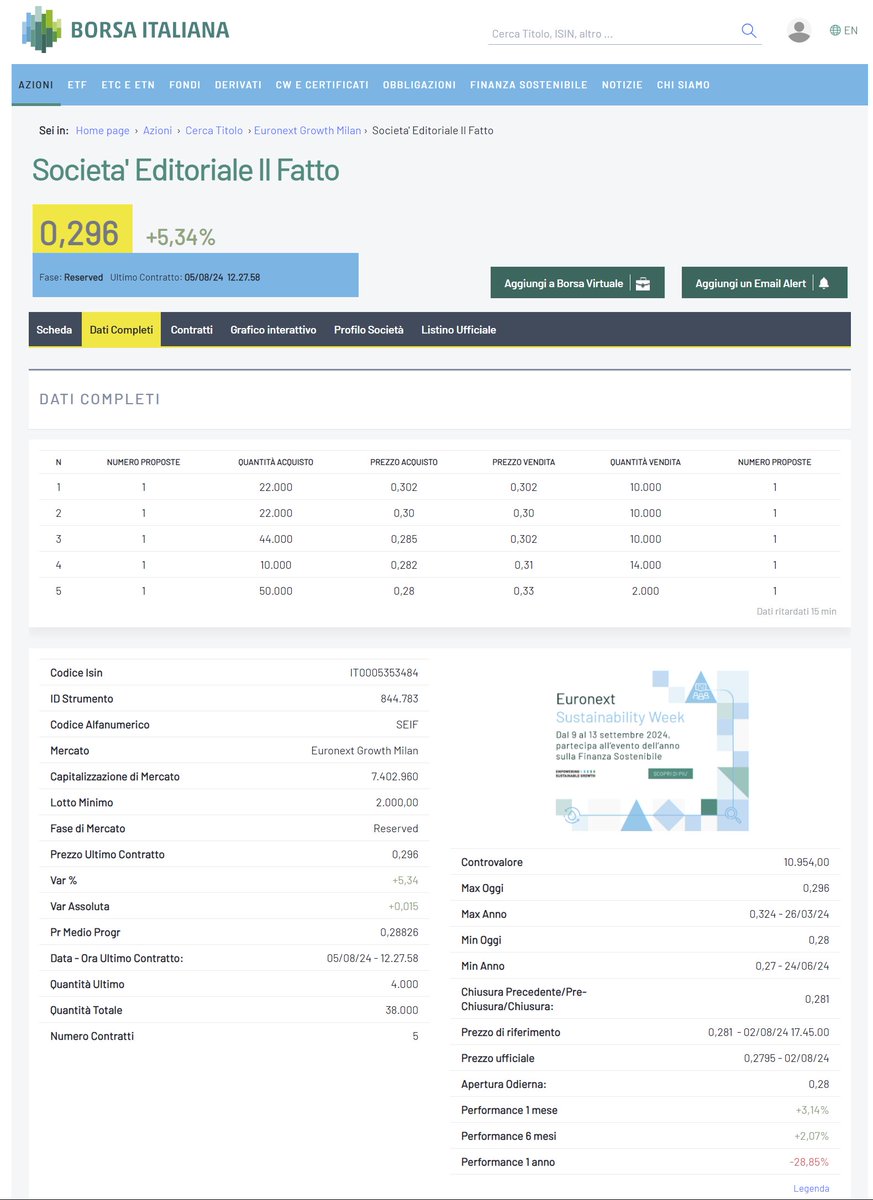Click the PREZZO VENDITA column header
This screenshot has width=873, height=1200.
[x=523, y=462]
